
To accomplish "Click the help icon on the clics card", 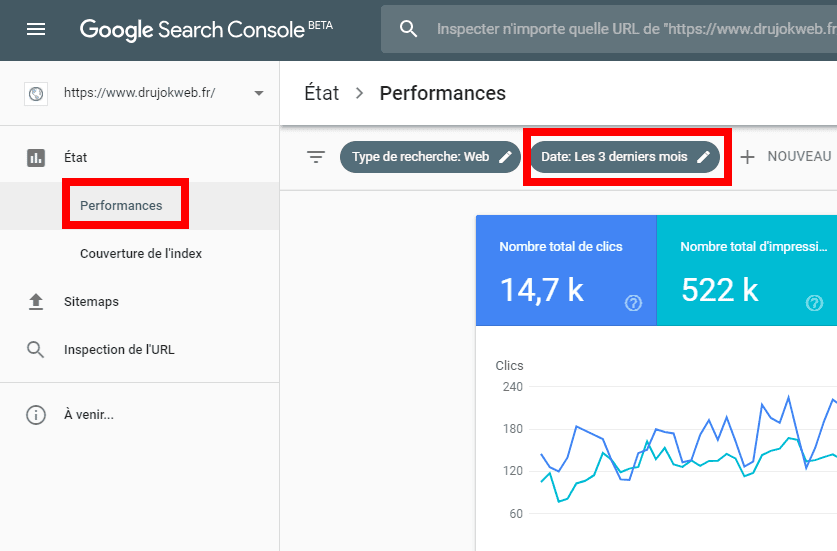I will pyautogui.click(x=633, y=303).
